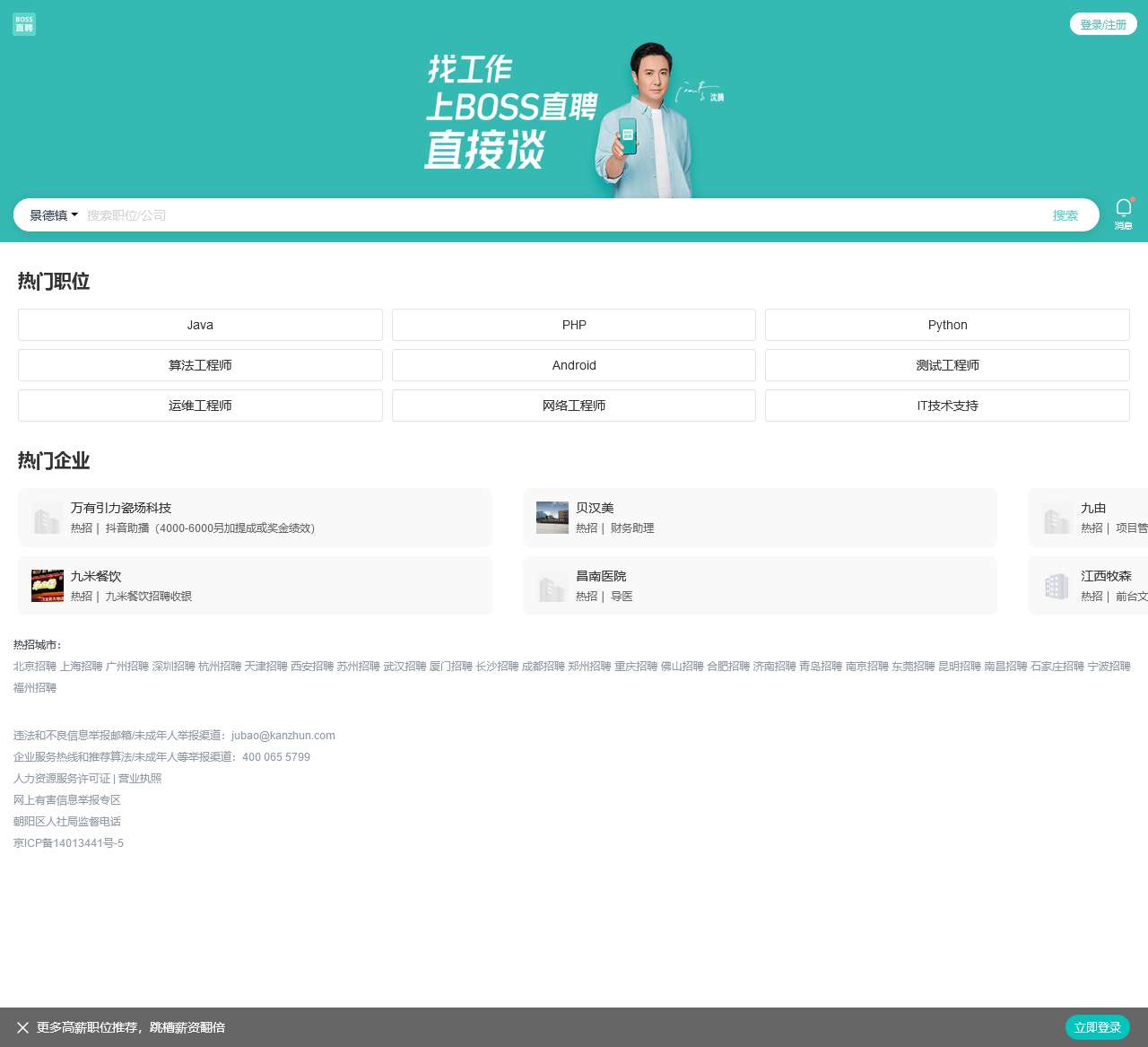Click the 万有引力瓷场科技 building icon
This screenshot has height=1047, width=1148.
pyautogui.click(x=47, y=517)
